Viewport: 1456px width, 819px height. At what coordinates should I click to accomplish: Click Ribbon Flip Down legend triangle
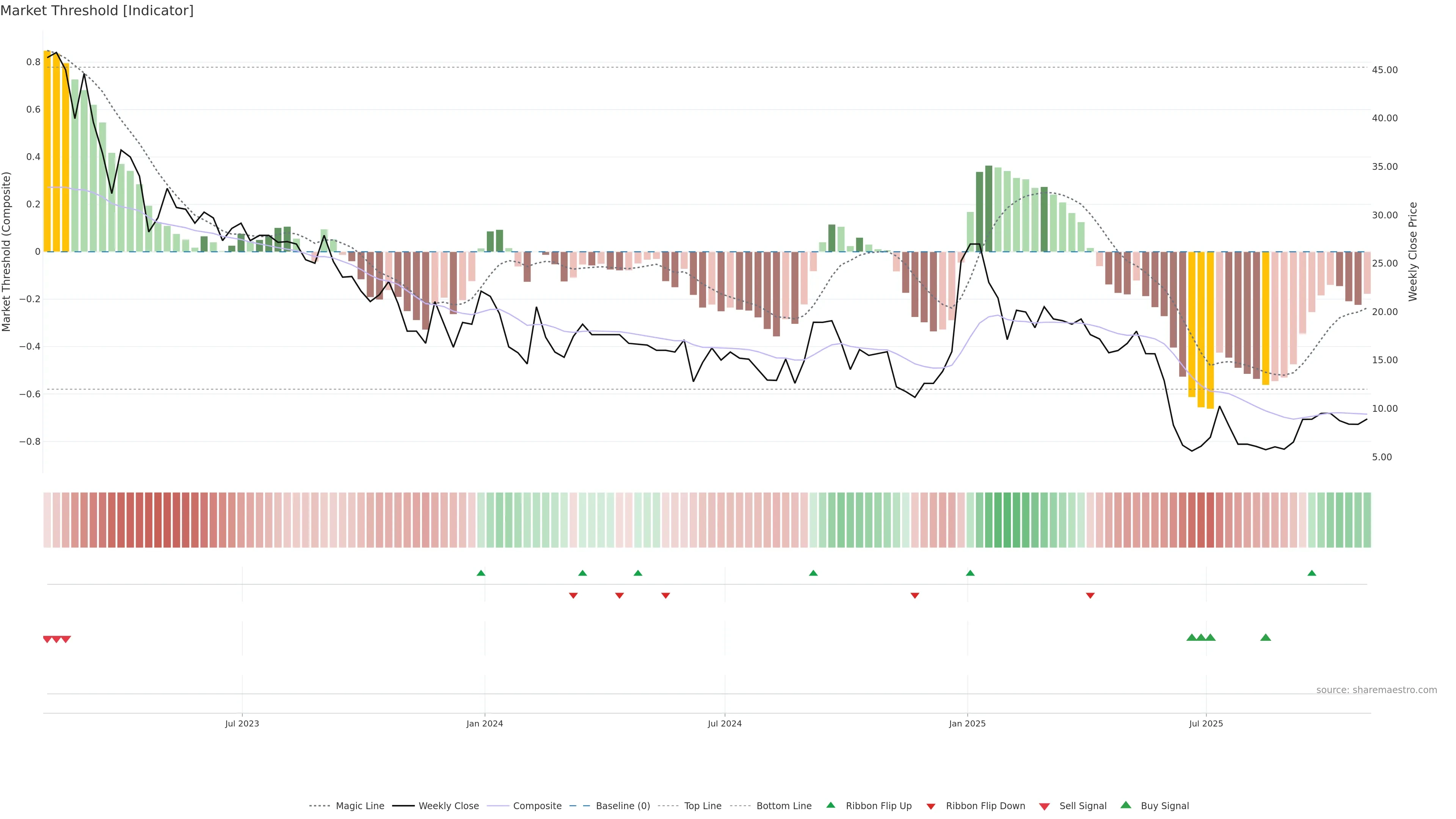point(931,806)
